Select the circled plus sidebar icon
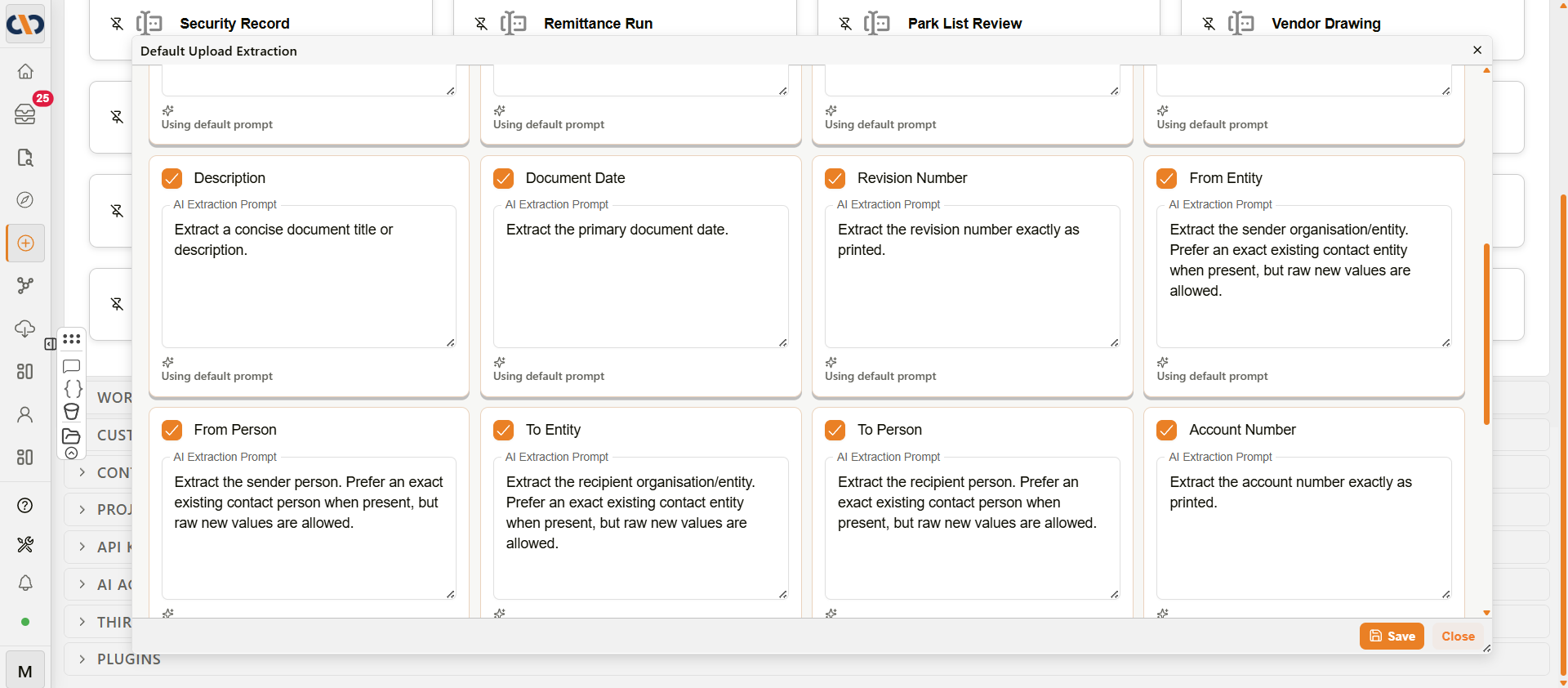This screenshot has width=1568, height=688. point(25,243)
